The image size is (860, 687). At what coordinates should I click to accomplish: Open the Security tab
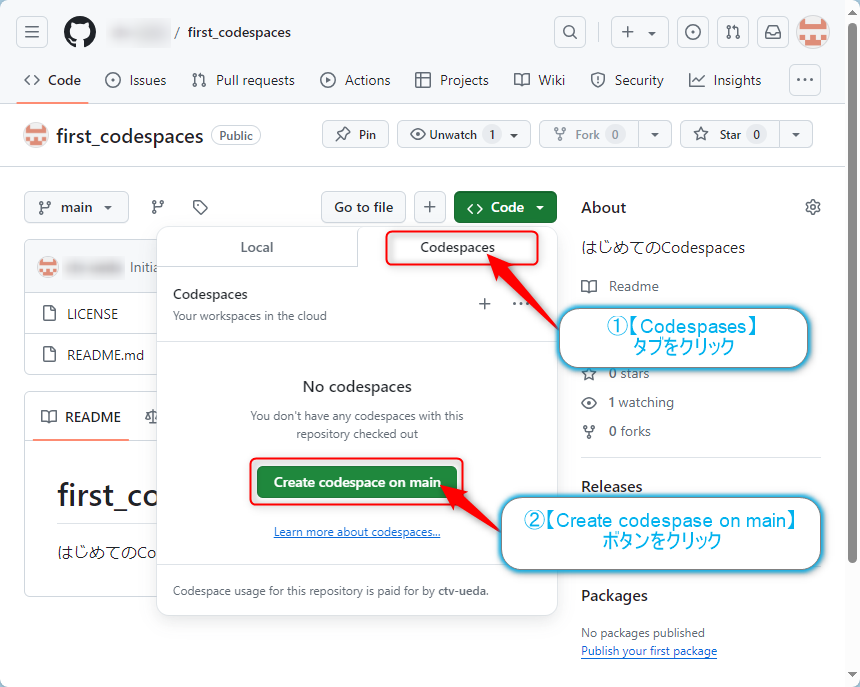coord(627,80)
